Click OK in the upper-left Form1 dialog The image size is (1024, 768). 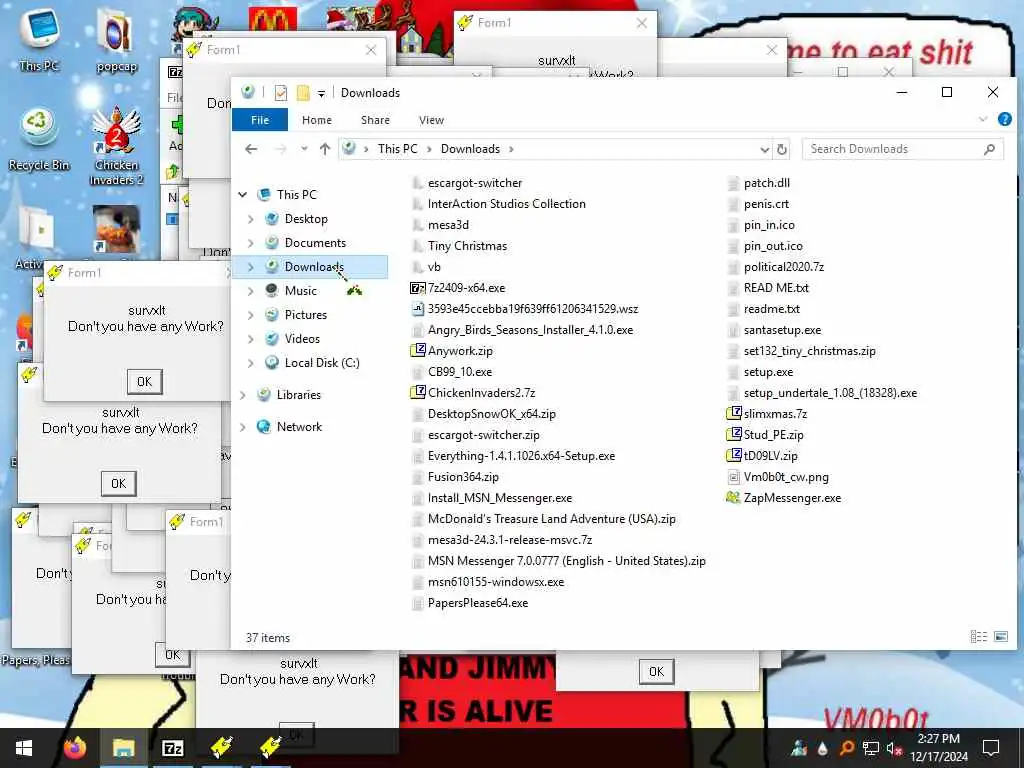pos(144,381)
